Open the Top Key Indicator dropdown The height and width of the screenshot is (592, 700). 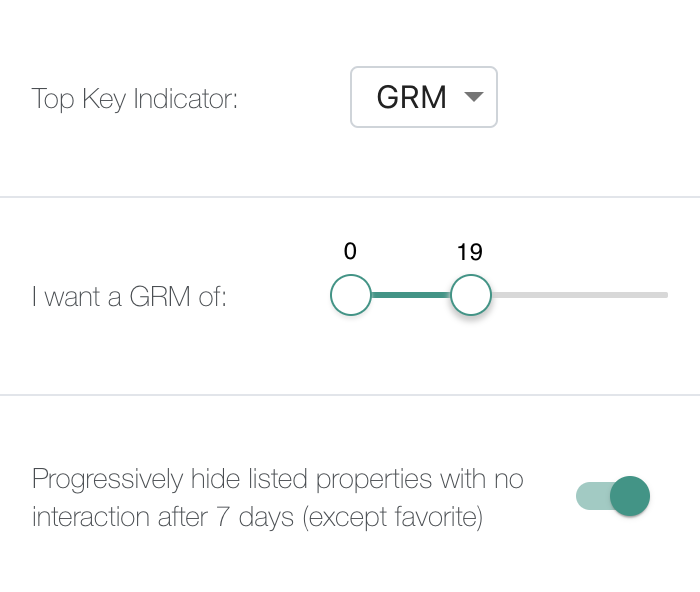click(423, 97)
